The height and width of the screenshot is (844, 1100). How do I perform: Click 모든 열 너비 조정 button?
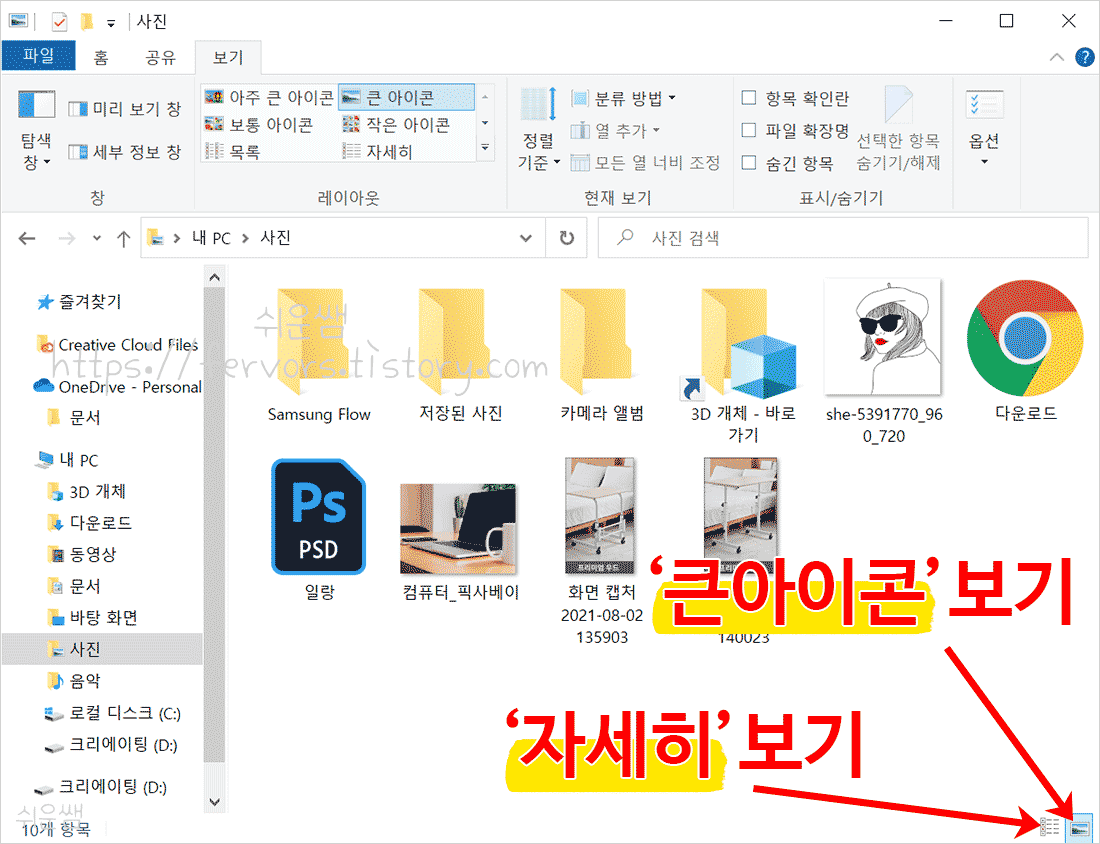[645, 163]
